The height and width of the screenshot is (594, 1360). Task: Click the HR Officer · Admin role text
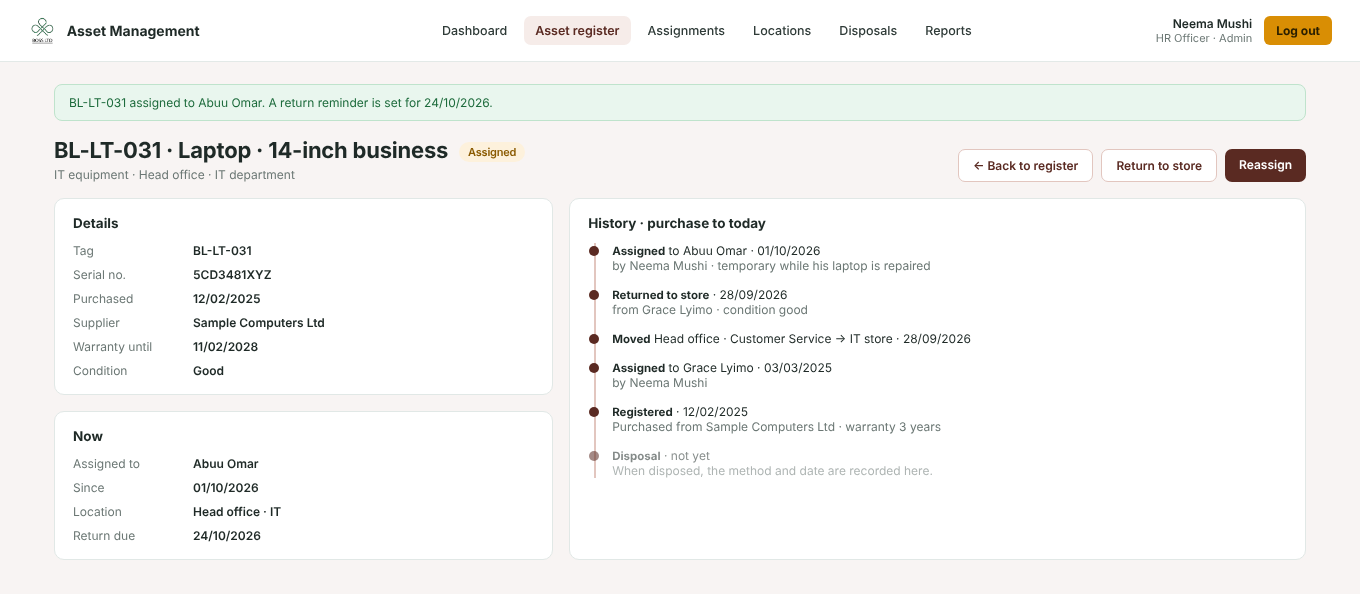tap(1204, 38)
